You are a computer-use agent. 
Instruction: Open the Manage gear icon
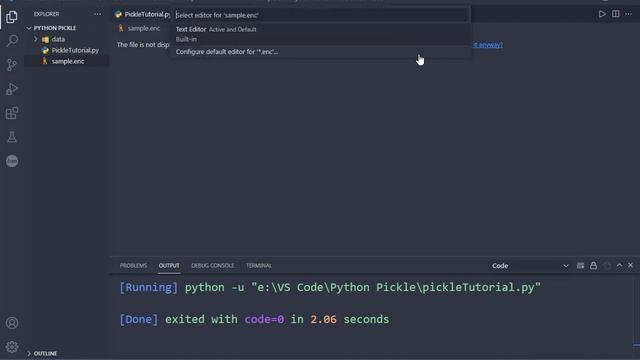coord(12,347)
